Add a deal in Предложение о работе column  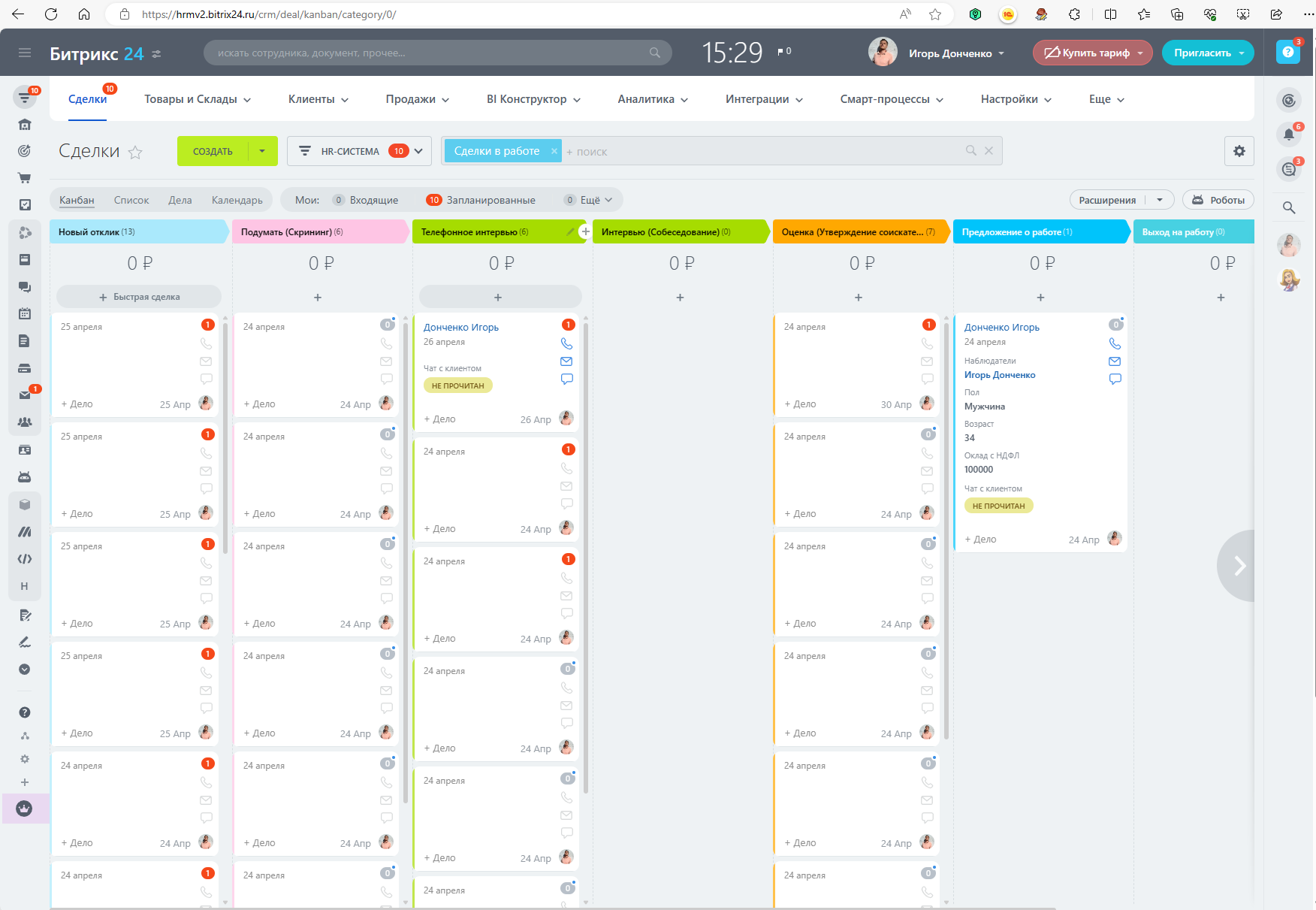[1040, 298]
